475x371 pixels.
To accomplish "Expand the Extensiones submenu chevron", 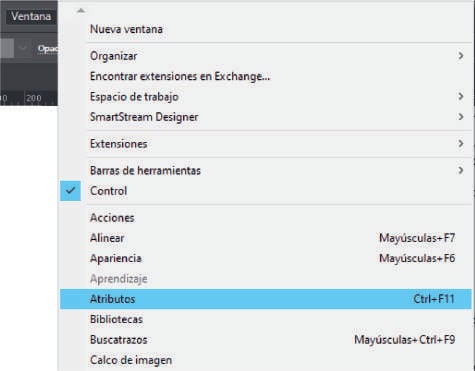I will tap(461, 144).
